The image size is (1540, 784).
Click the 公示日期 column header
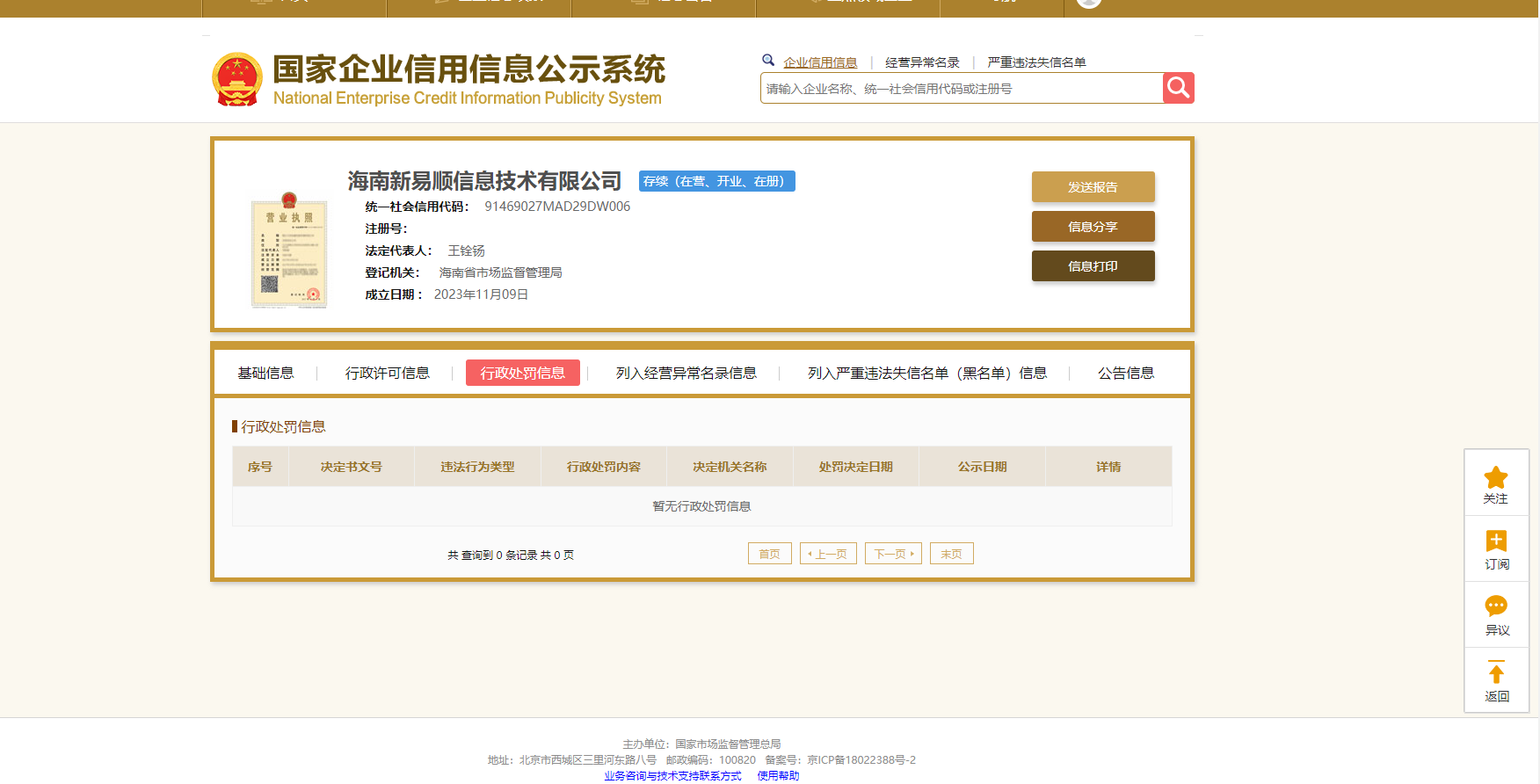(x=982, y=467)
